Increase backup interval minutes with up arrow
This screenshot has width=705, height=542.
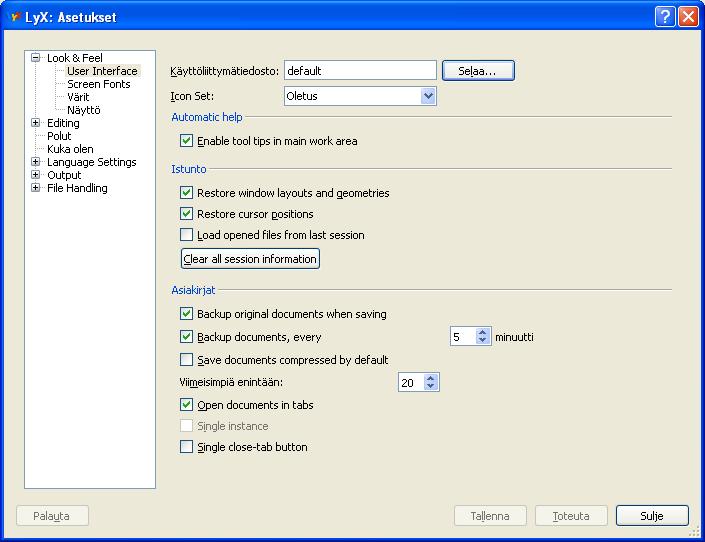(482, 332)
